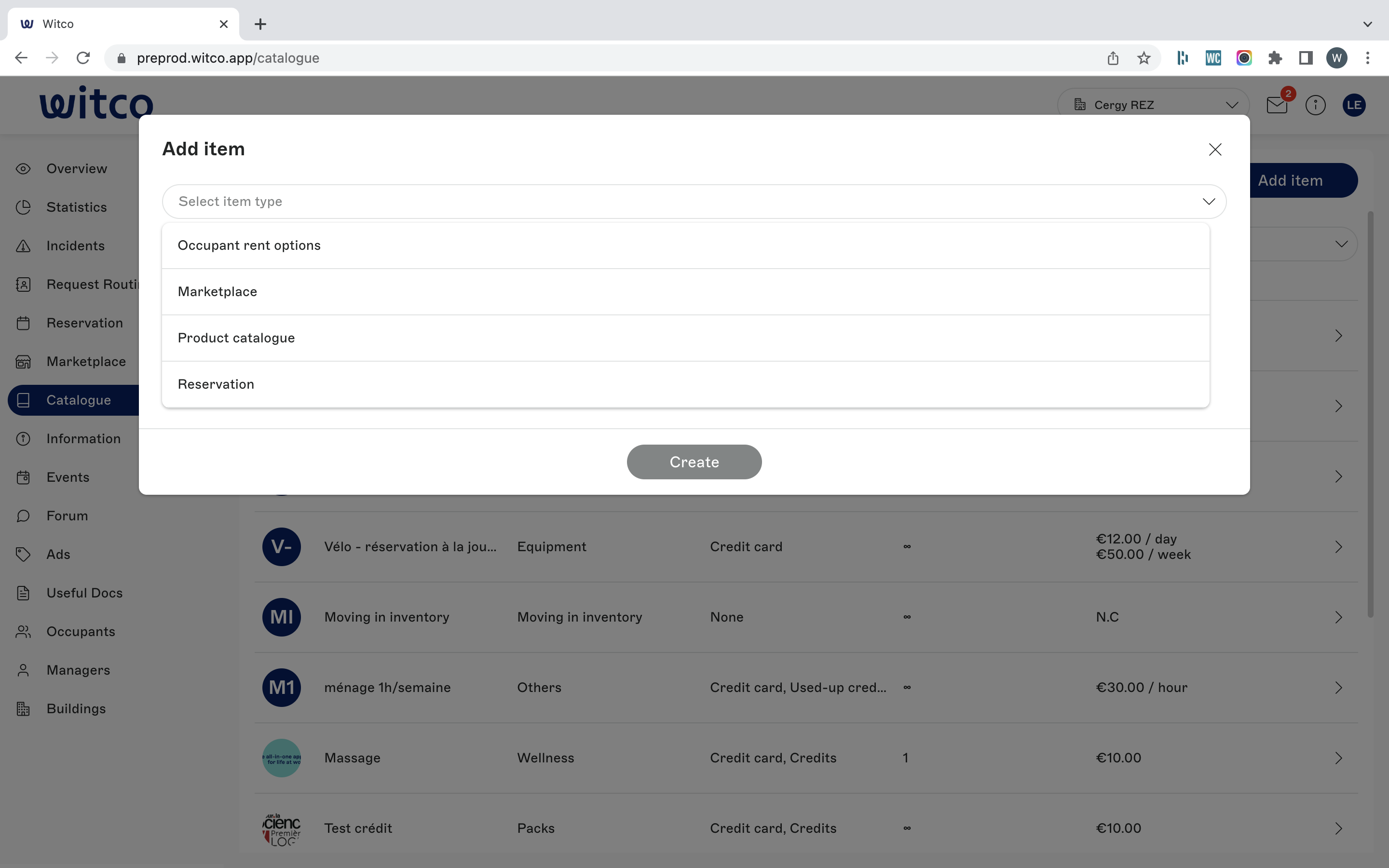
Task: Click the Overview sidebar icon
Action: 24,168
